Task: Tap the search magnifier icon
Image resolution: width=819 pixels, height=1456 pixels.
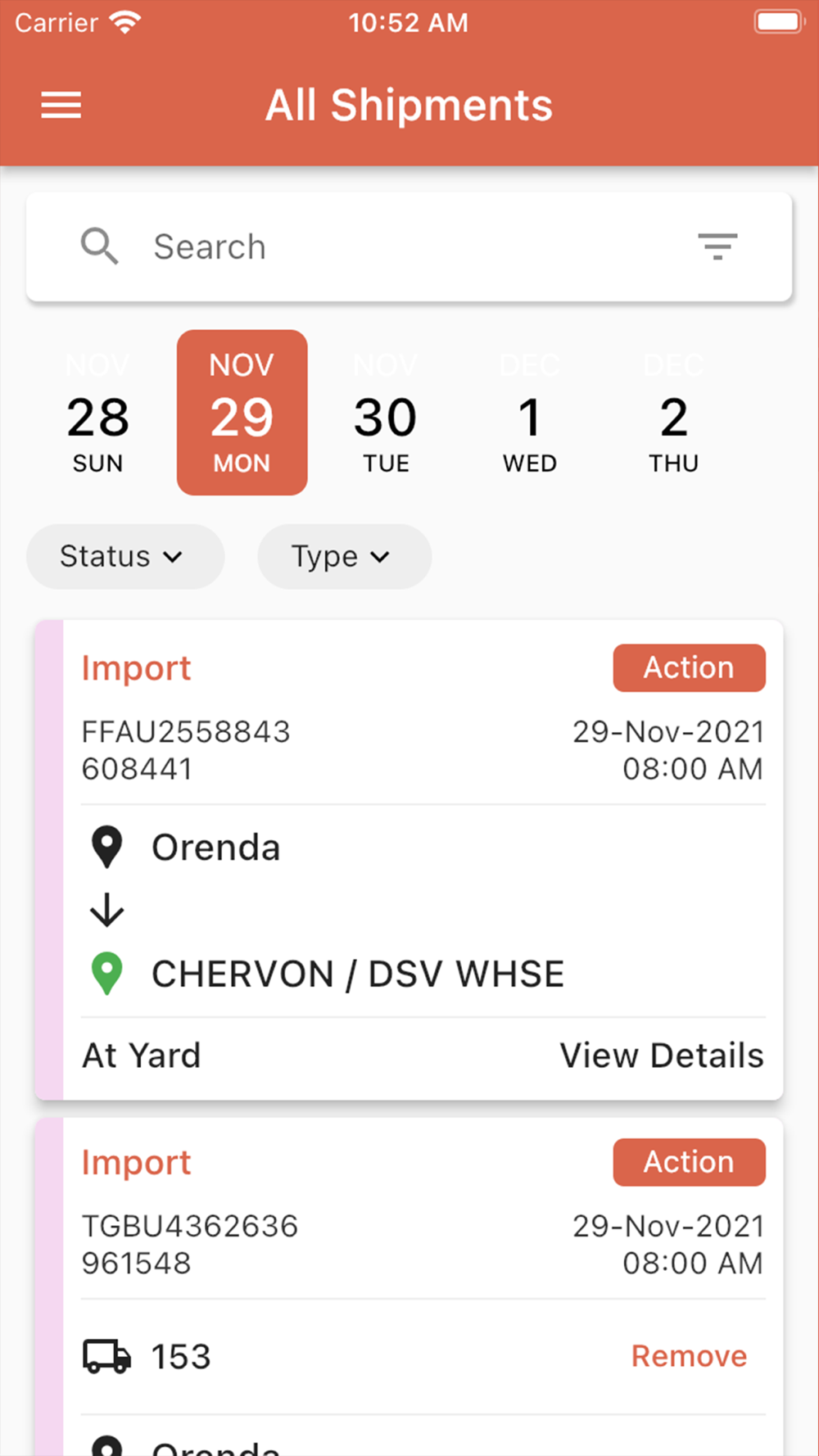Action: click(x=99, y=246)
